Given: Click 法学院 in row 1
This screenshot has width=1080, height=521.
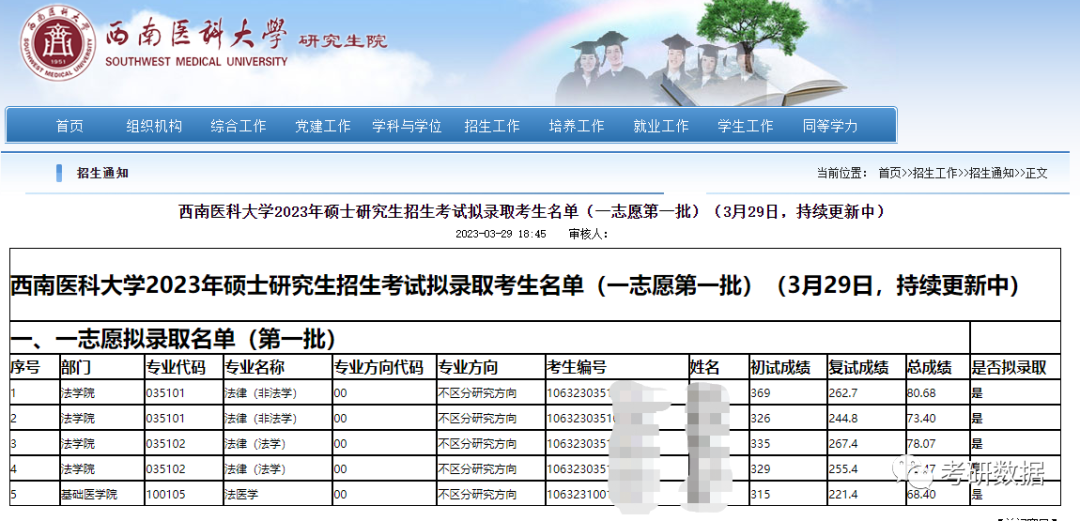Looking at the screenshot, I should [x=78, y=394].
